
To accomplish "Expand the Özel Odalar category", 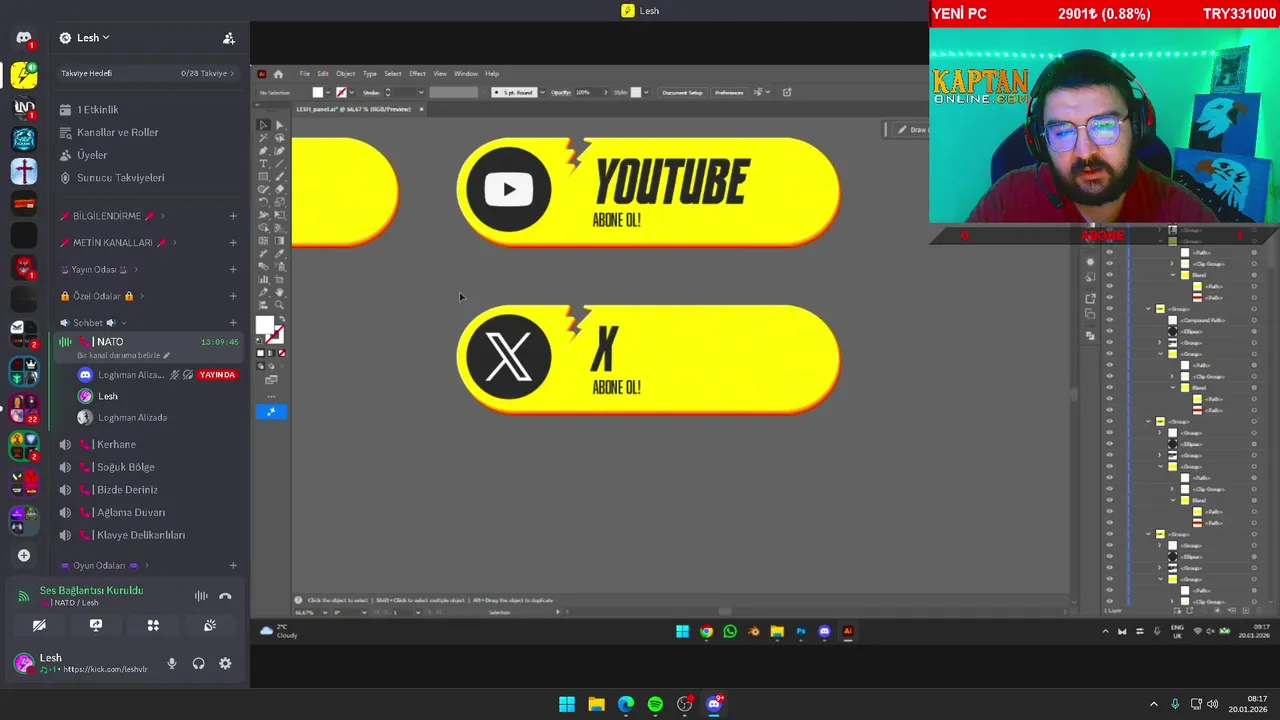I will 101,296.
